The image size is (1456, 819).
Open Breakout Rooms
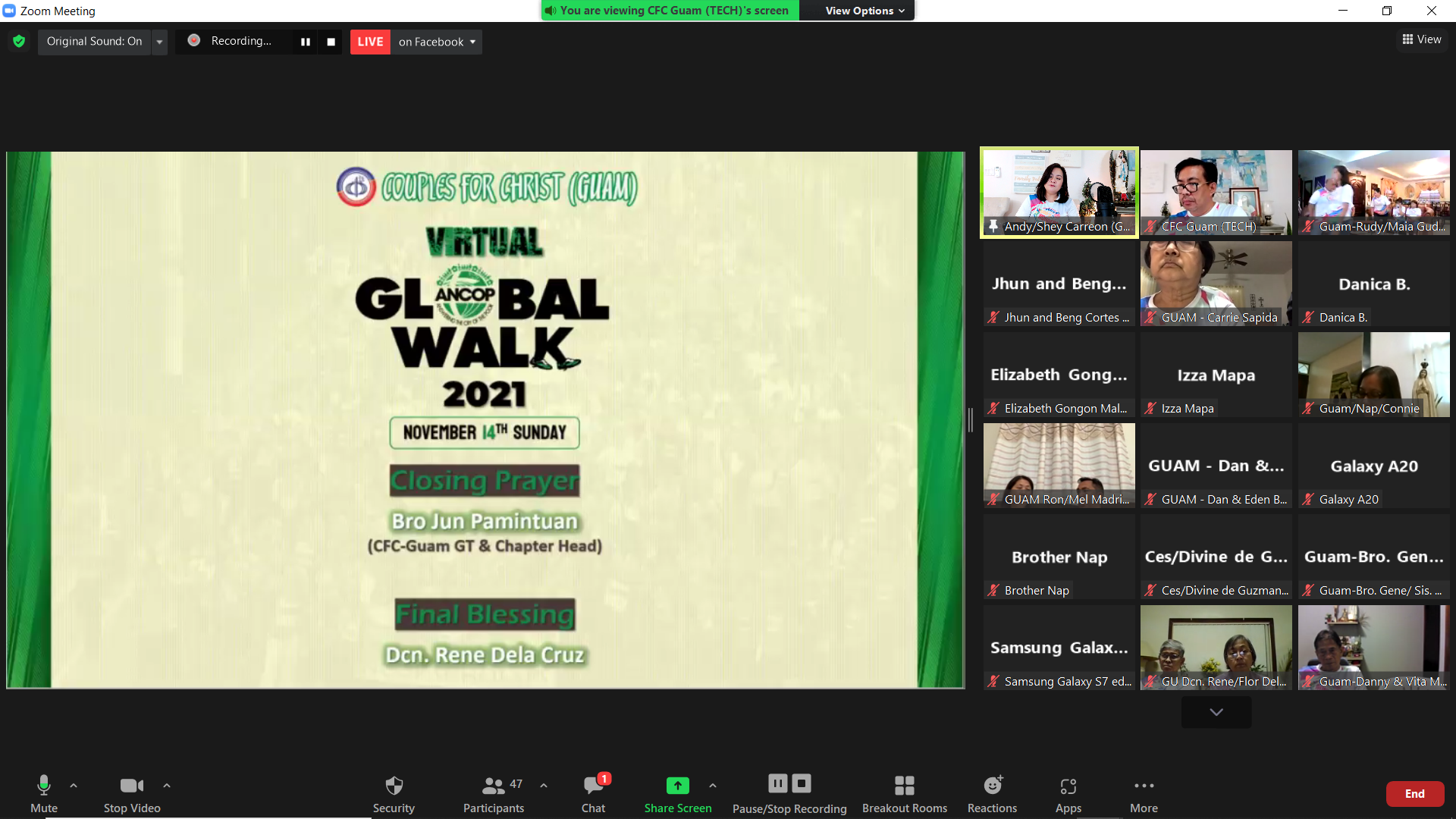(x=905, y=793)
